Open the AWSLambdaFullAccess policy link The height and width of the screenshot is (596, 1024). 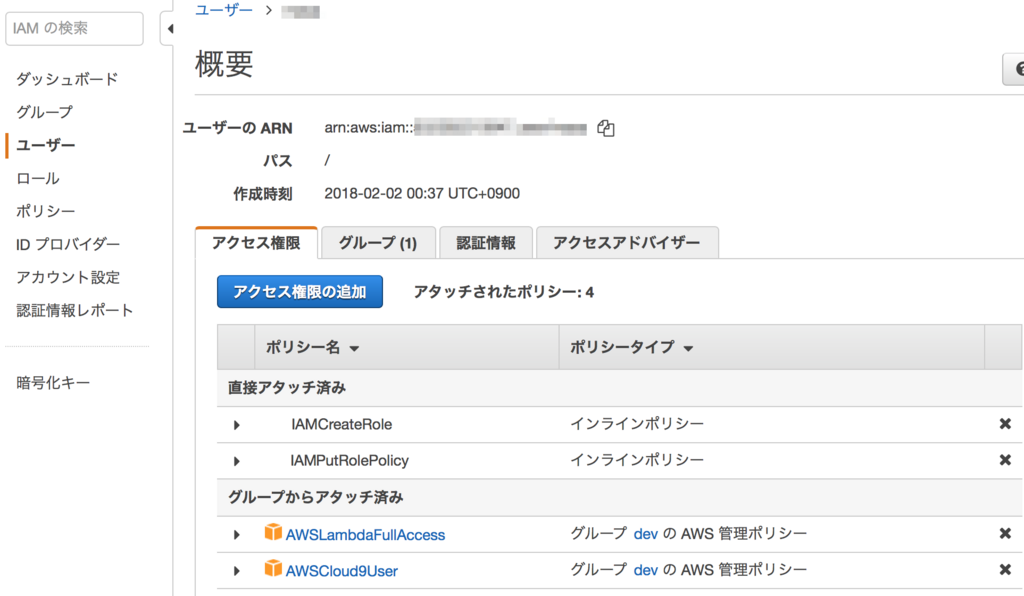tap(365, 535)
